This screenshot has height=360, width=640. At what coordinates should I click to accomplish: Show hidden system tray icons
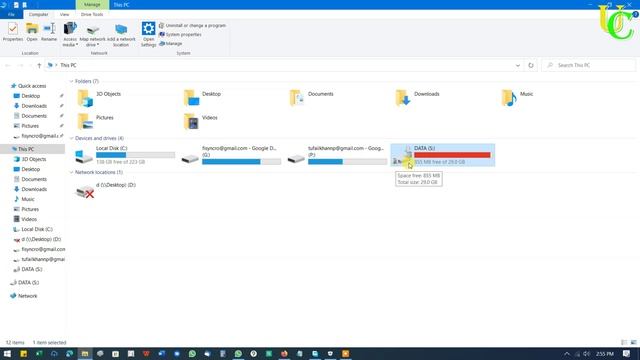coord(567,354)
